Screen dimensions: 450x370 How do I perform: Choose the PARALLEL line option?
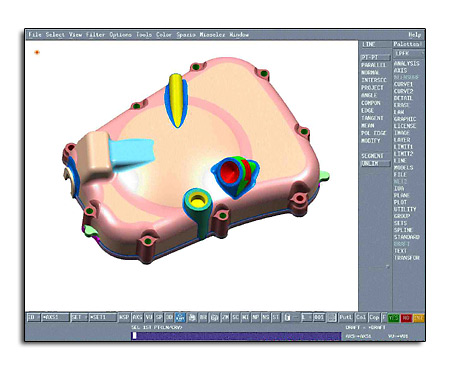coord(373,65)
